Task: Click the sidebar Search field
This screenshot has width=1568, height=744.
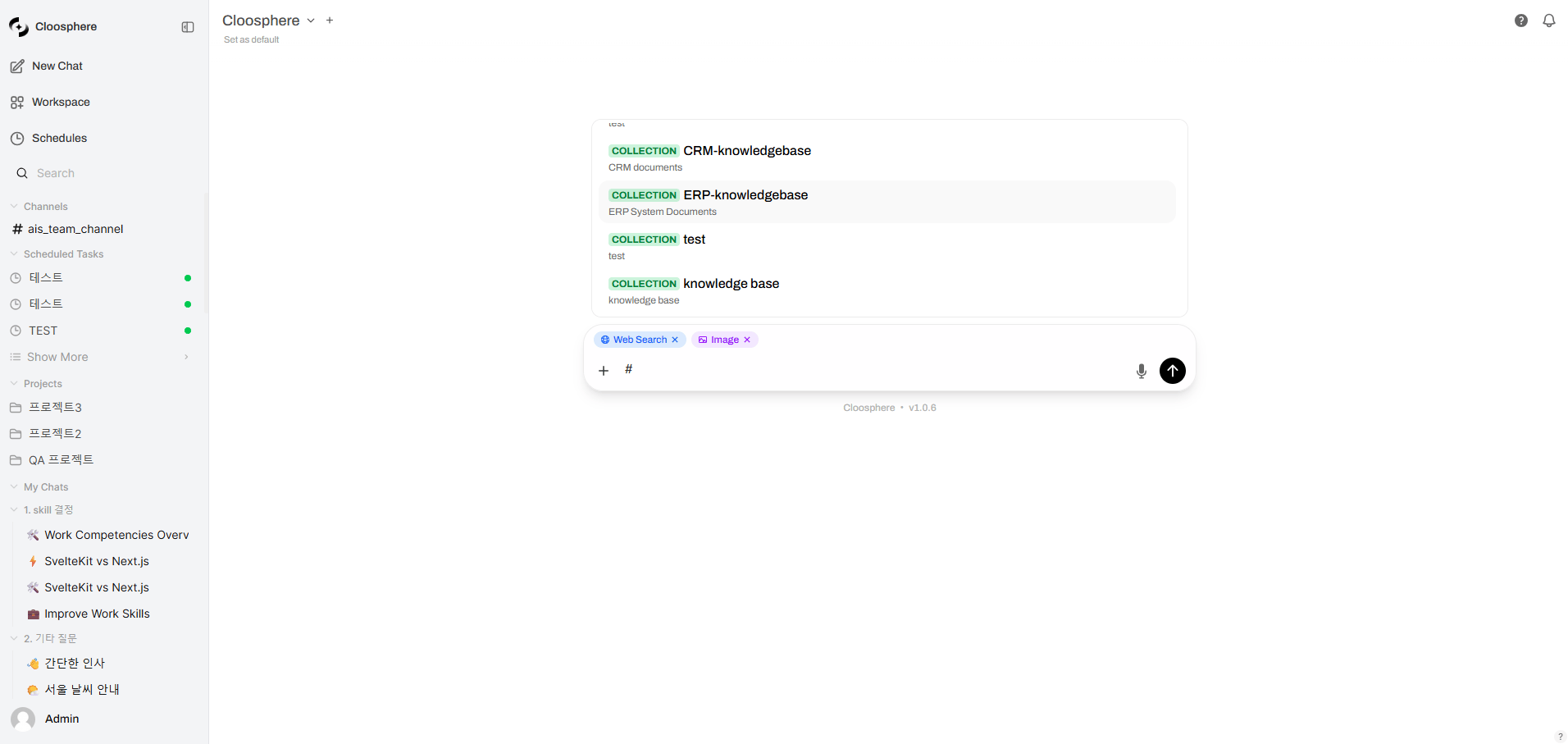Action: coord(103,173)
